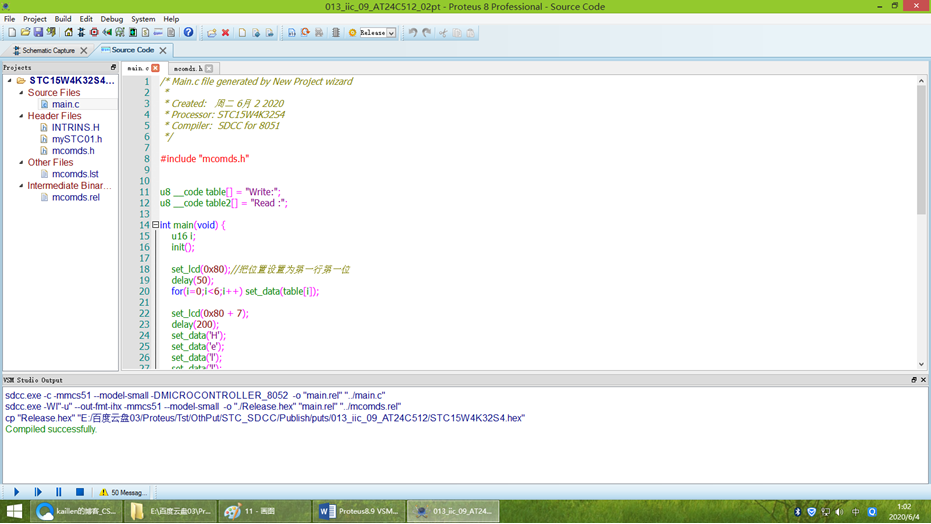Click the Paste toolbar icon
Viewport: 931px width, 524px height.
pyautogui.click(x=471, y=33)
